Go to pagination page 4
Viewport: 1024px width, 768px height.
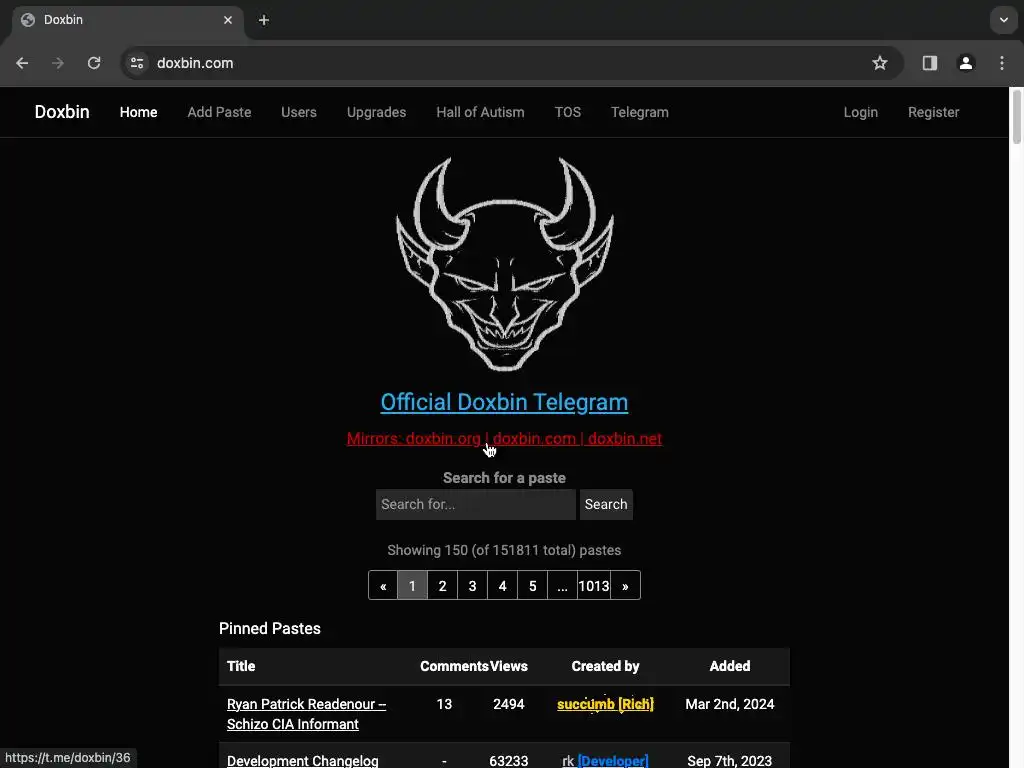point(503,586)
